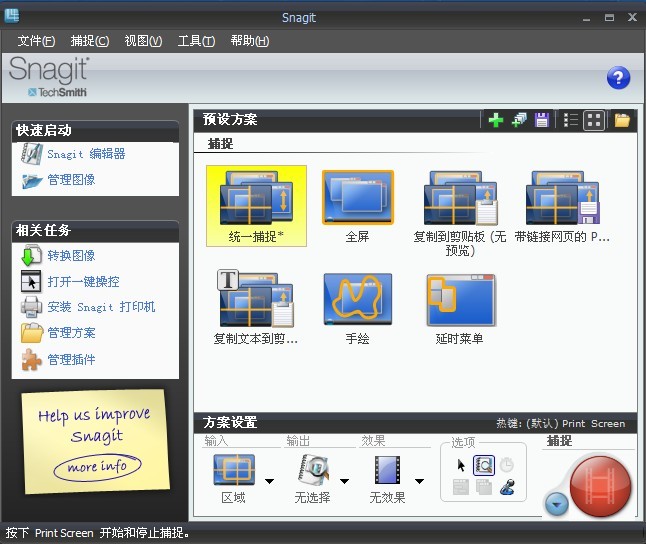Select the 延时菜单 profile
This screenshot has height=544, width=646.
[460, 307]
